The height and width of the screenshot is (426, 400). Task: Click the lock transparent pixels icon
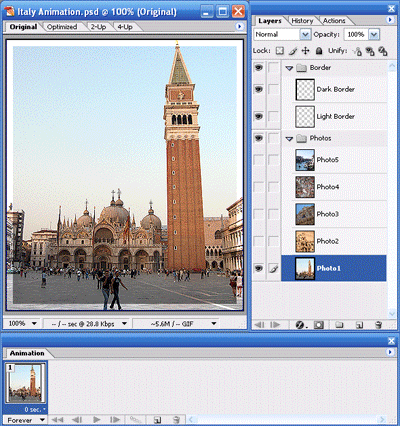click(280, 51)
